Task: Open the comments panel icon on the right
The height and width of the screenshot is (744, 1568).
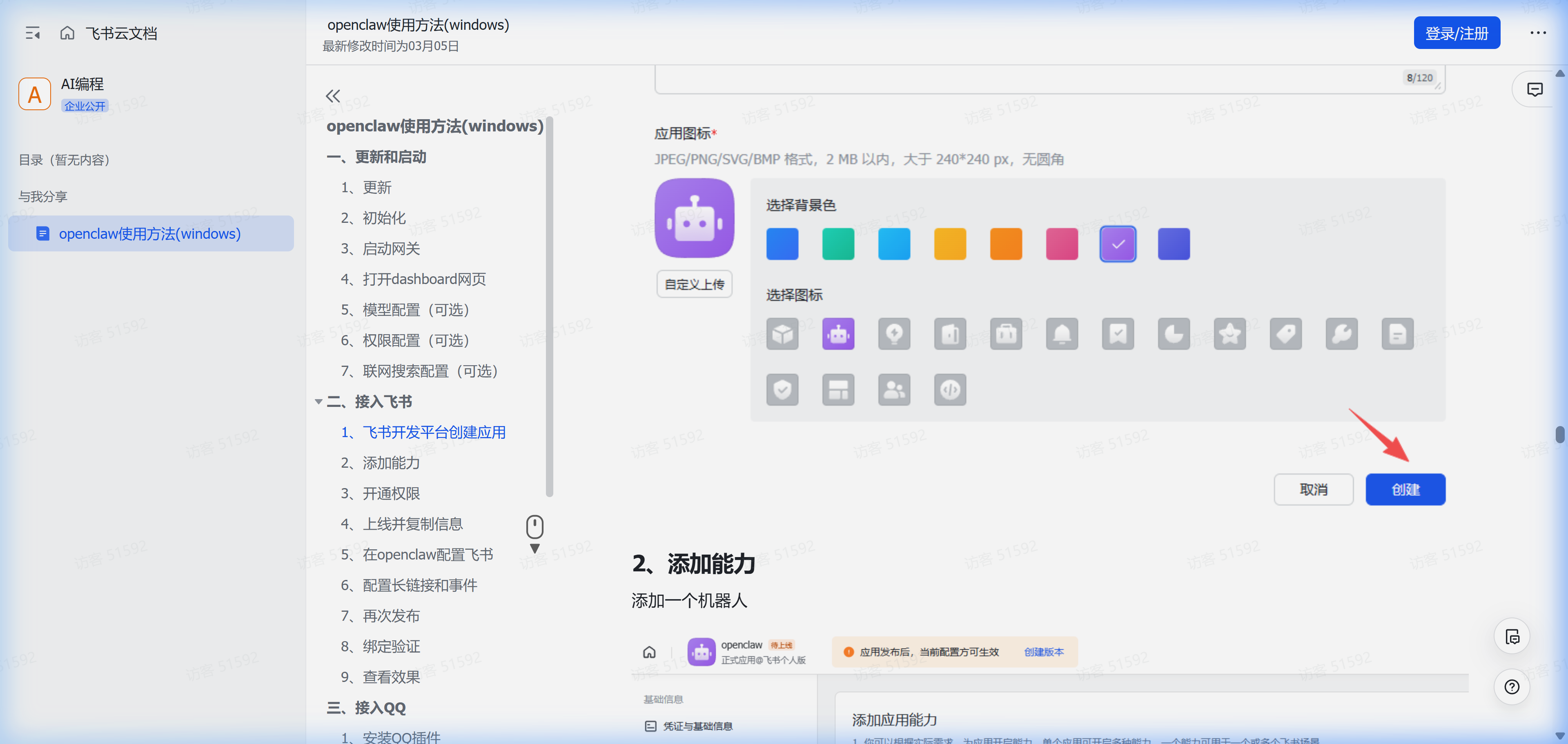Action: click(x=1535, y=89)
